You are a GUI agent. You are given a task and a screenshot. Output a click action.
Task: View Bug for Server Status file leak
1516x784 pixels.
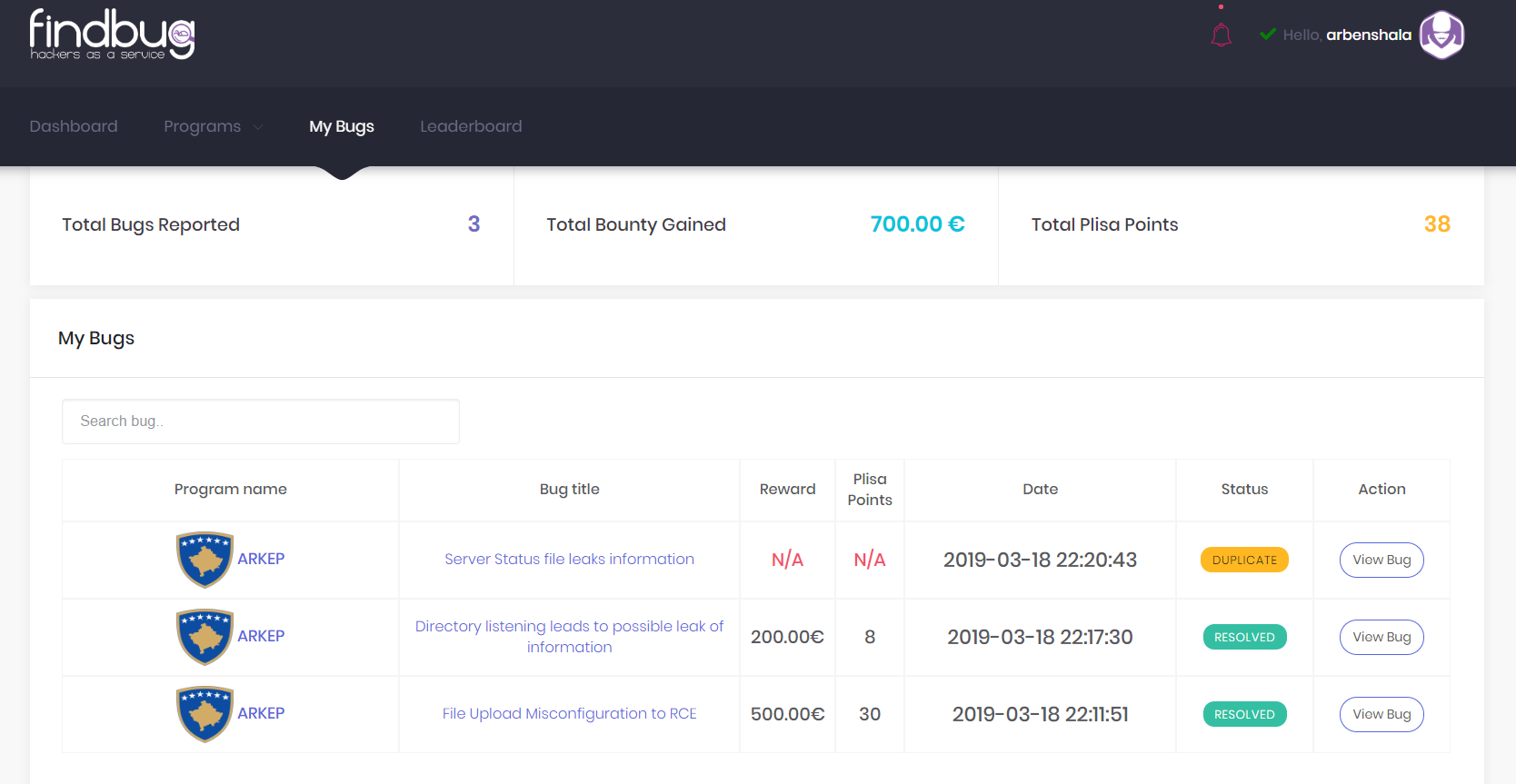[x=1381, y=560]
